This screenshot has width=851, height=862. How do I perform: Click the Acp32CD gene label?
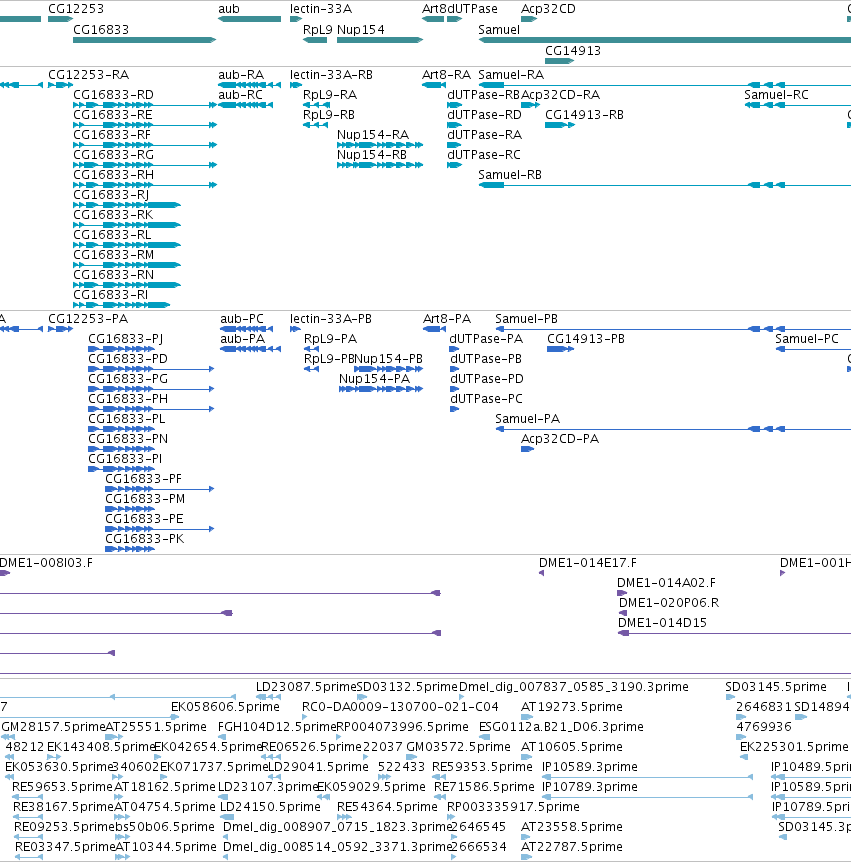pos(548,9)
